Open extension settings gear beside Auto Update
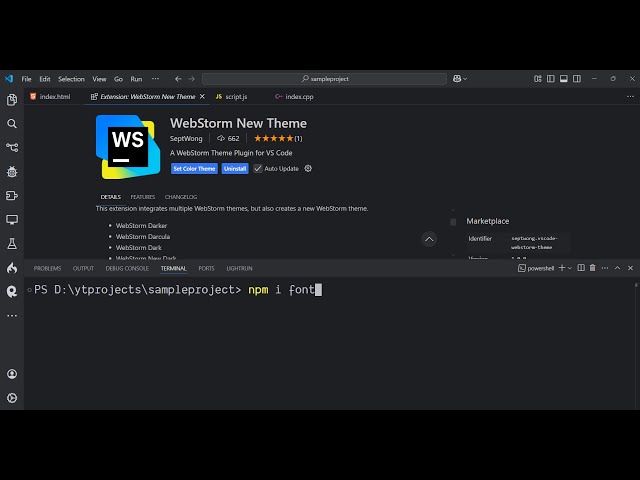This screenshot has height=480, width=640. click(x=308, y=169)
